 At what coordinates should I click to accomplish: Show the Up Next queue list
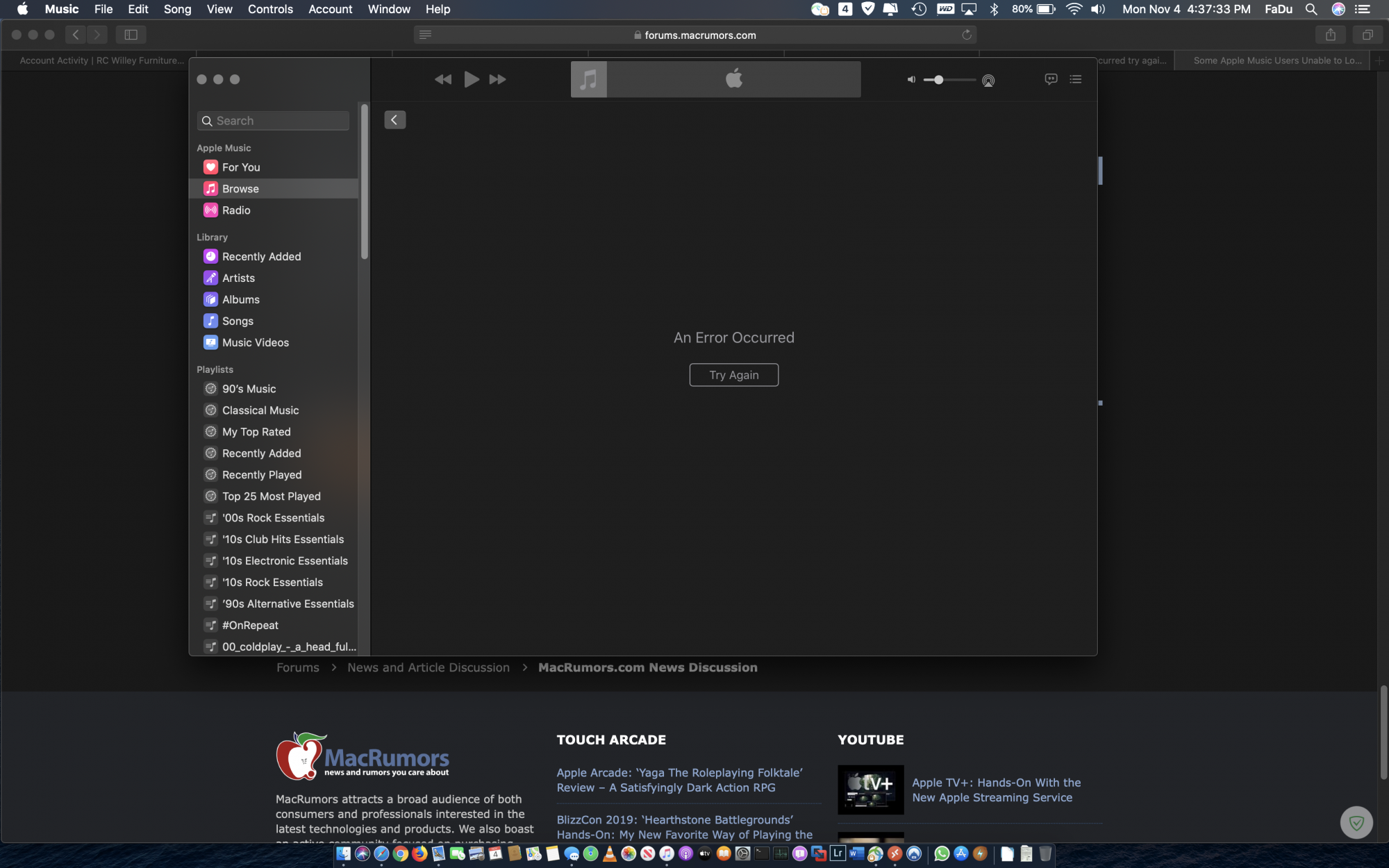[x=1075, y=79]
